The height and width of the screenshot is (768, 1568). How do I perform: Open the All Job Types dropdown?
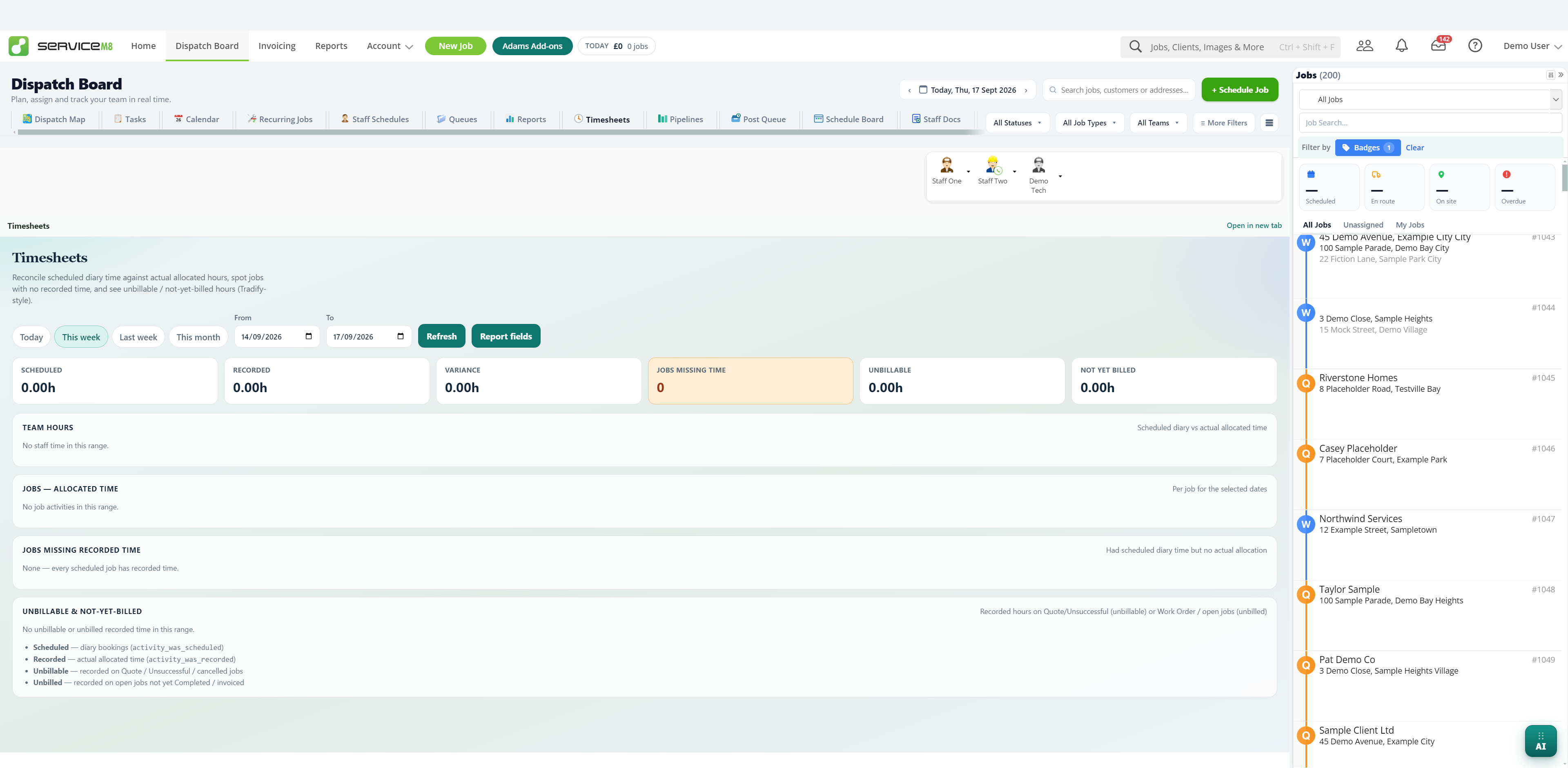click(x=1089, y=123)
